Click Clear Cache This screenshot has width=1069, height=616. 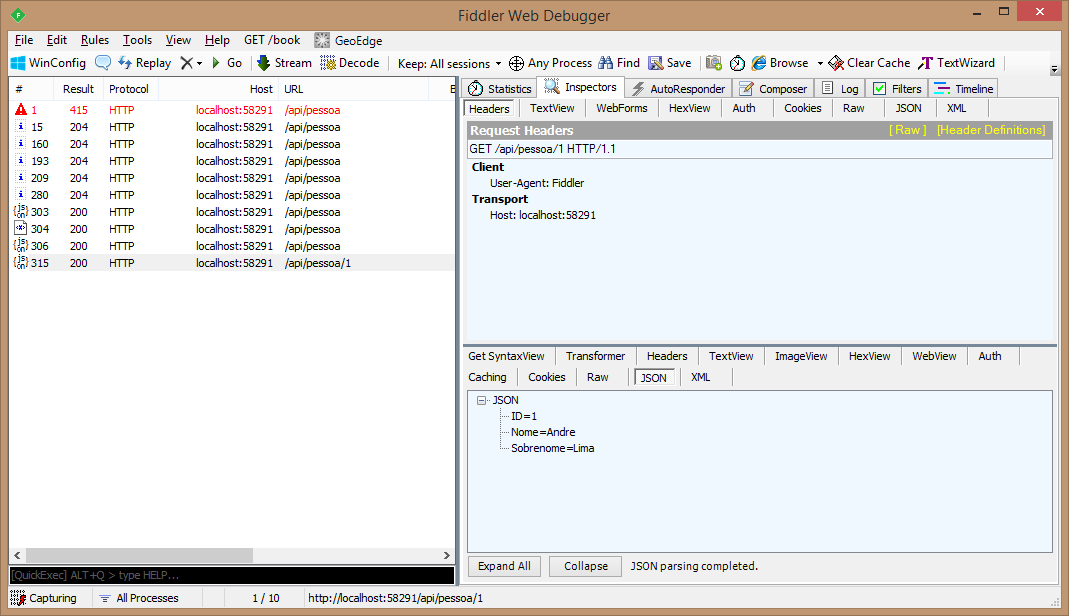(869, 63)
